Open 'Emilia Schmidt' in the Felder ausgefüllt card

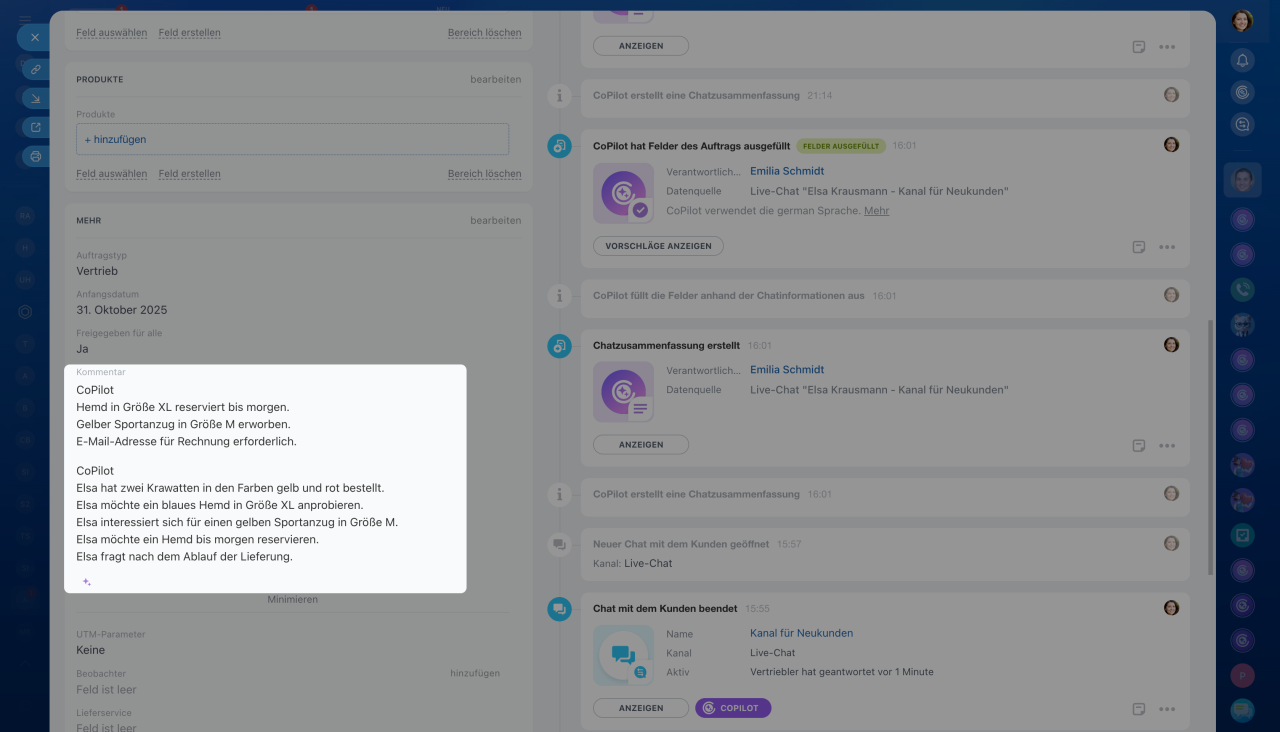coord(787,171)
